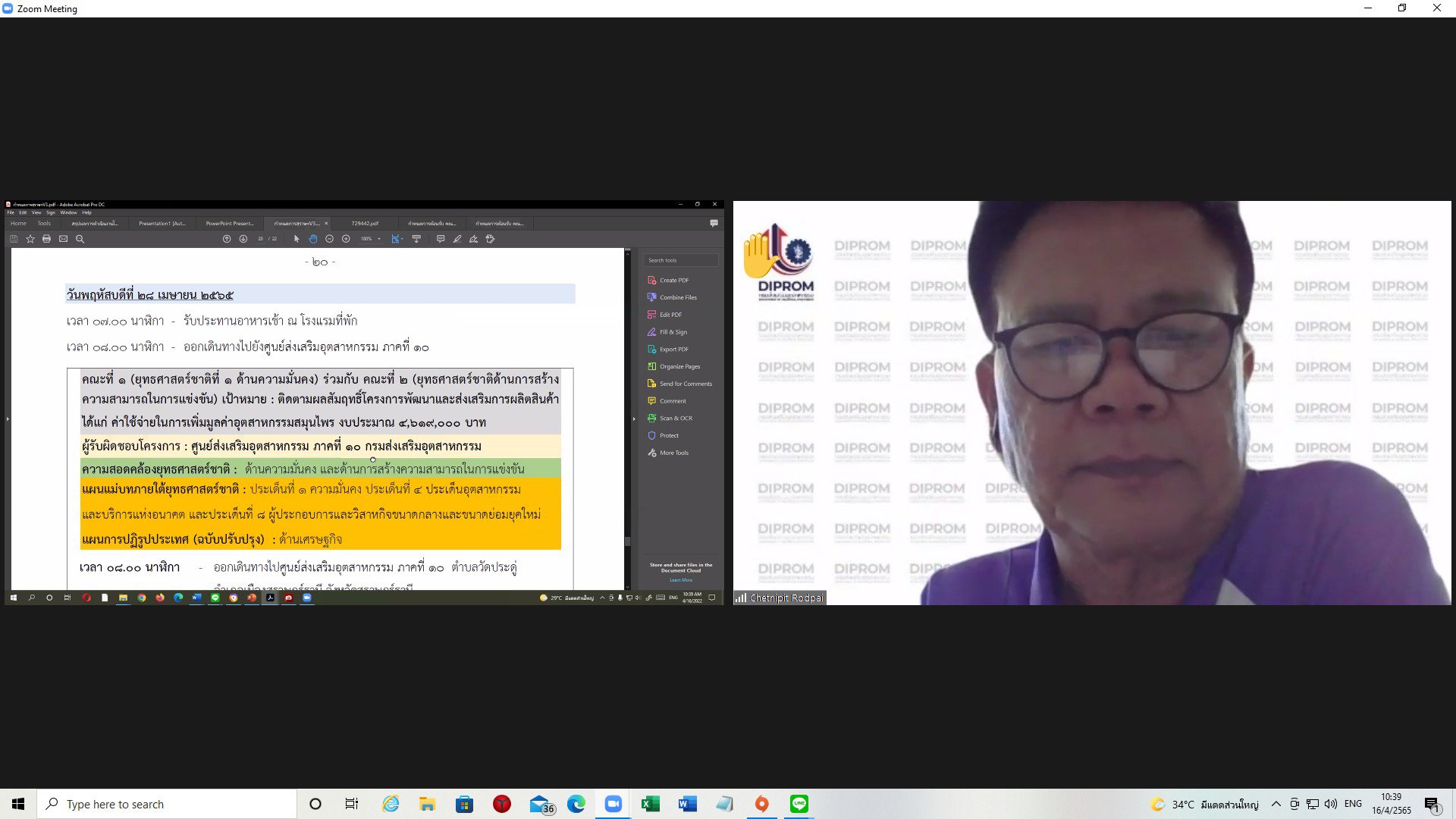Open Fill & Sign tool
The image size is (1456, 819).
[667, 332]
